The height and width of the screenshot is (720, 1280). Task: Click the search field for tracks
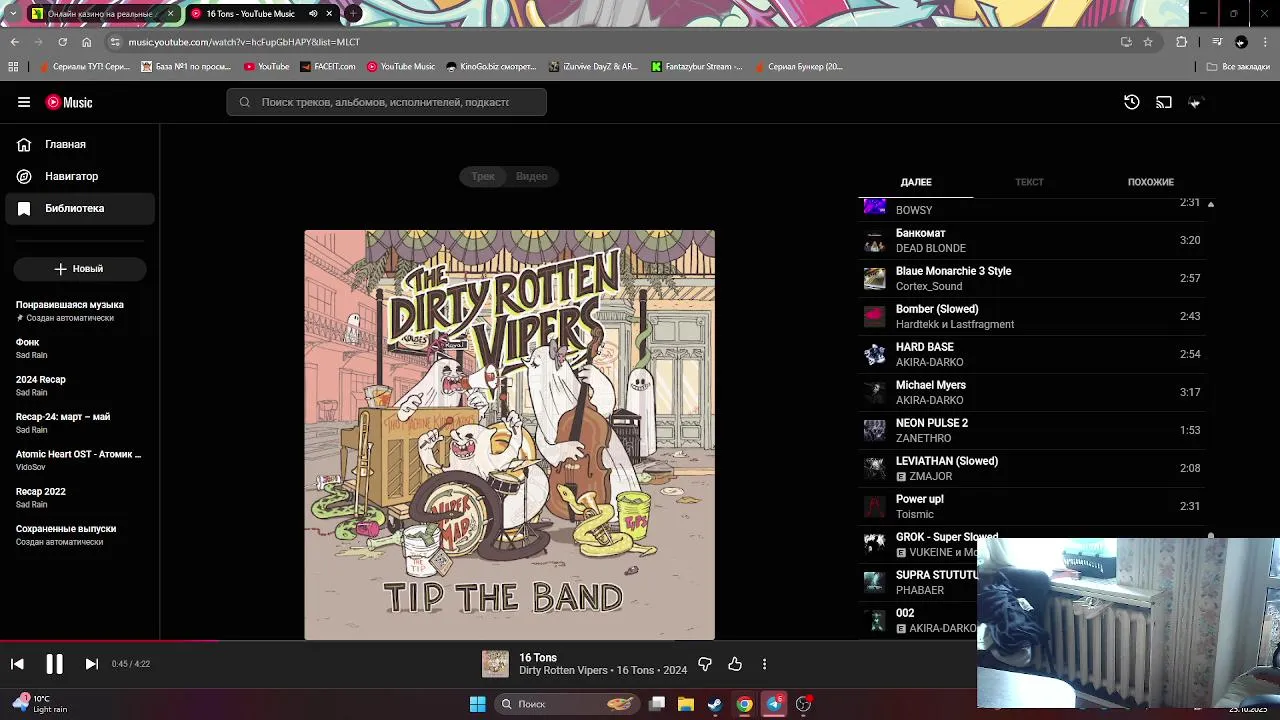click(x=386, y=102)
